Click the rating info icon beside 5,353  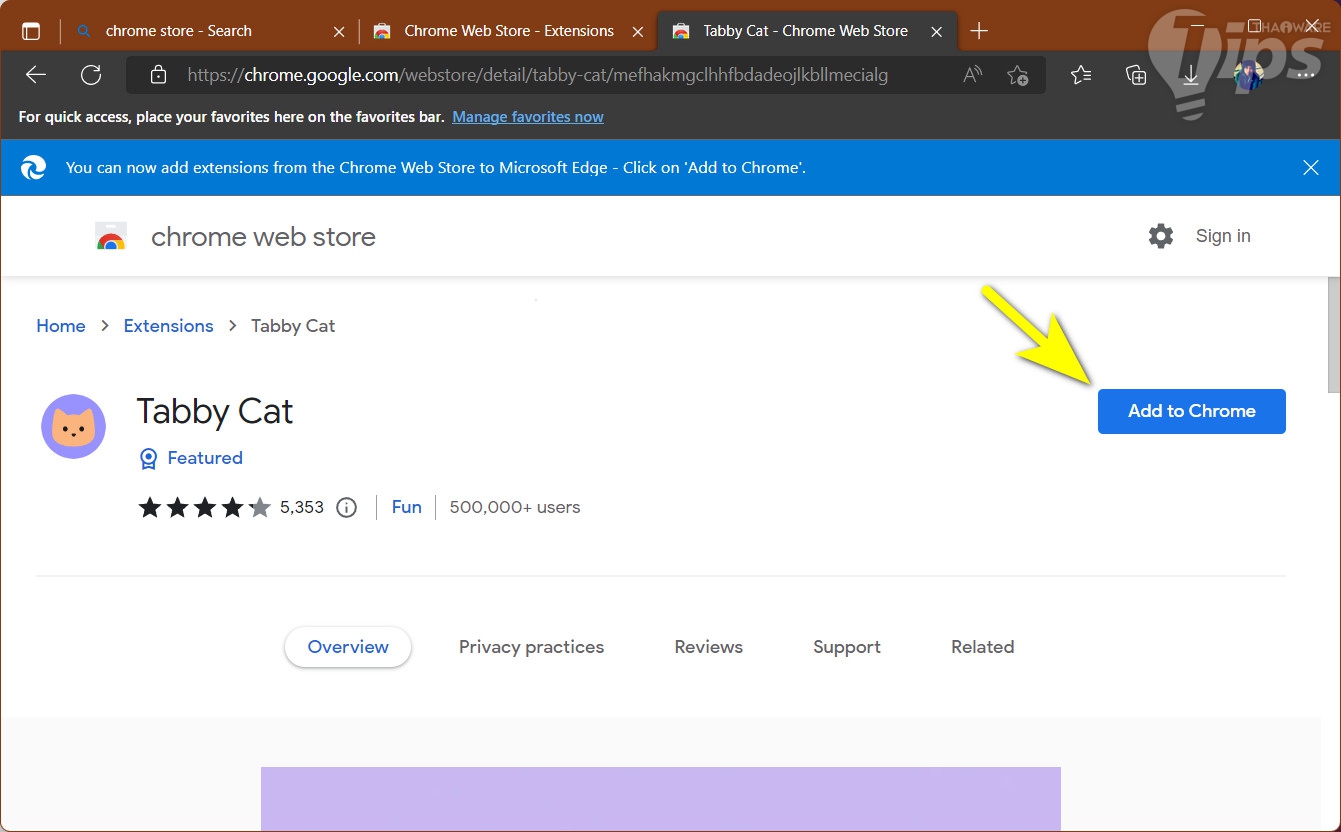[347, 507]
